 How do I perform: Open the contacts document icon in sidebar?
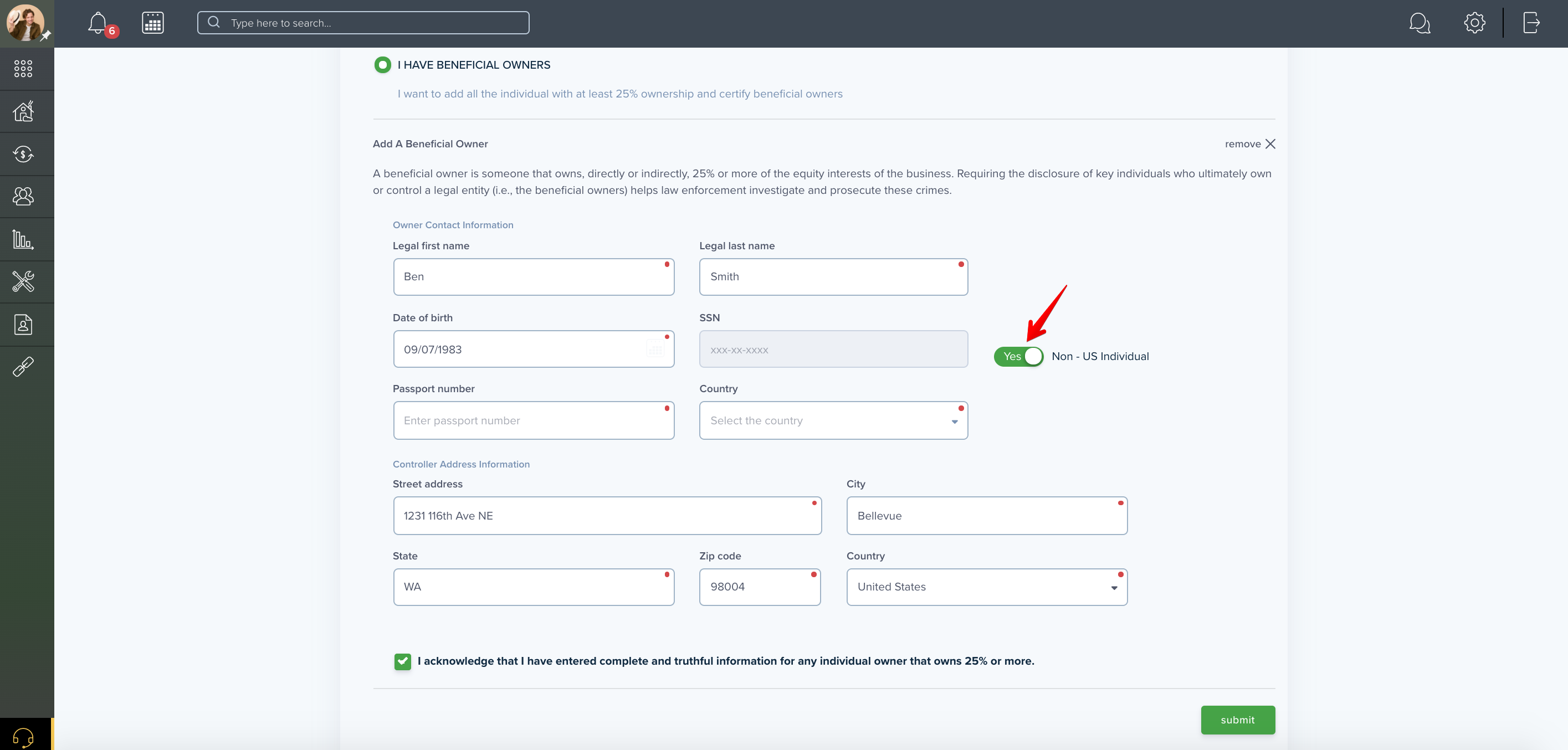[x=23, y=325]
